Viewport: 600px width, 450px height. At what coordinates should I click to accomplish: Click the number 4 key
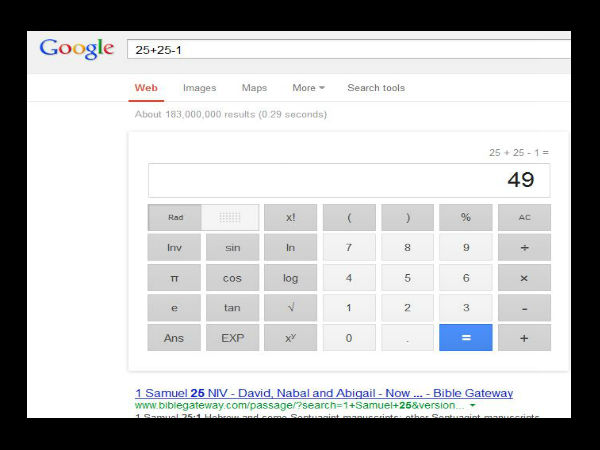click(x=349, y=278)
